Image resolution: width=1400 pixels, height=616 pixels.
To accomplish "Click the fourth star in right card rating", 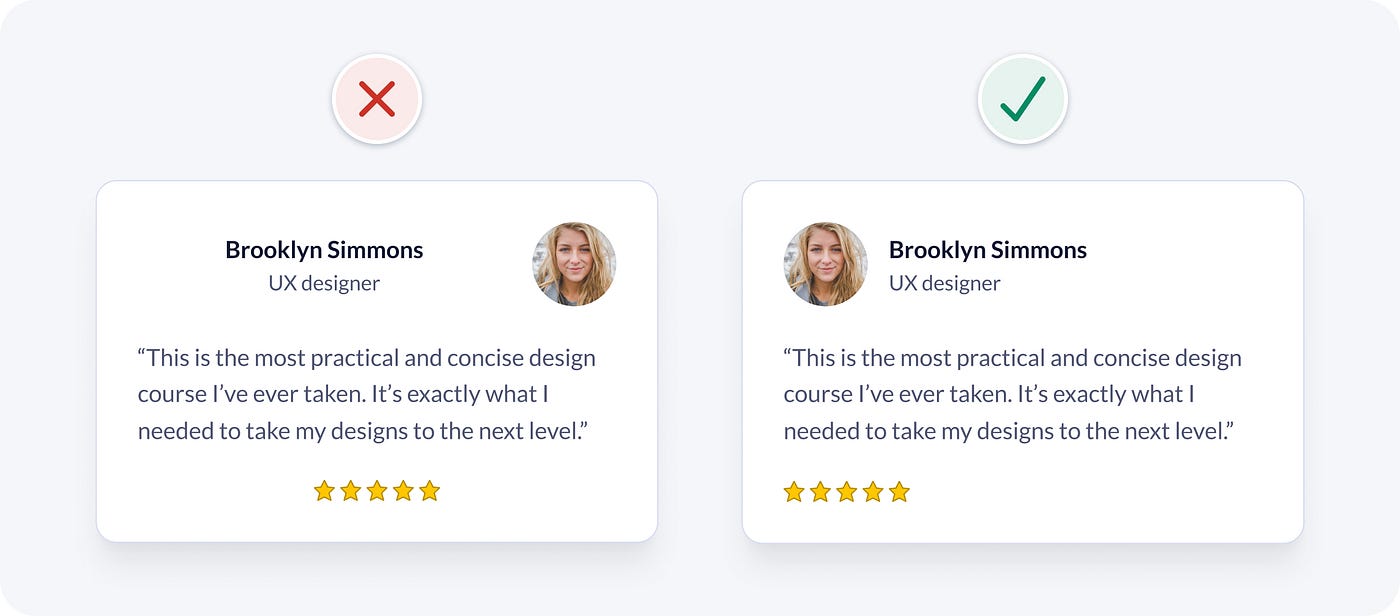I will coord(873,492).
